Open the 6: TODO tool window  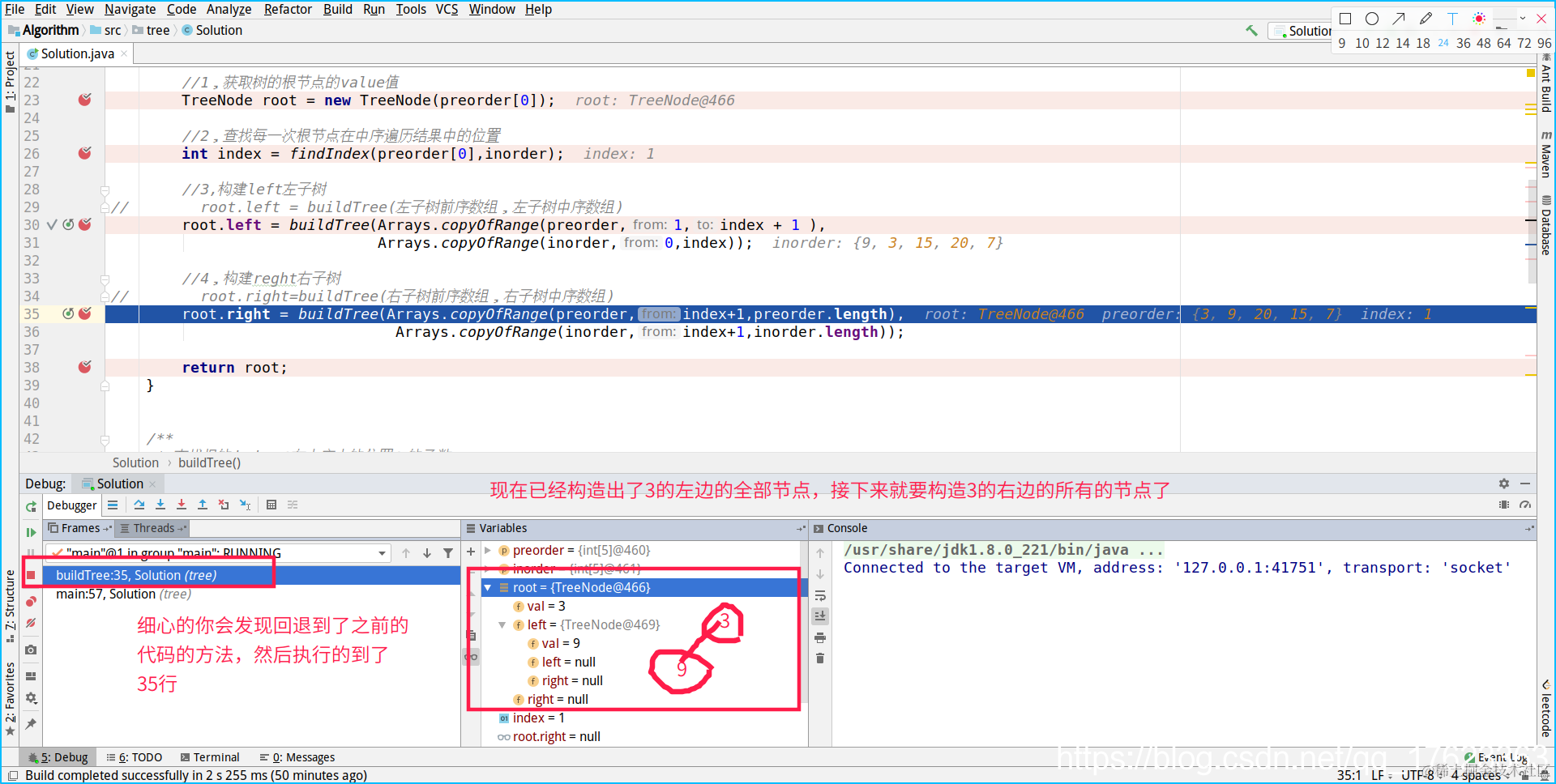point(135,757)
